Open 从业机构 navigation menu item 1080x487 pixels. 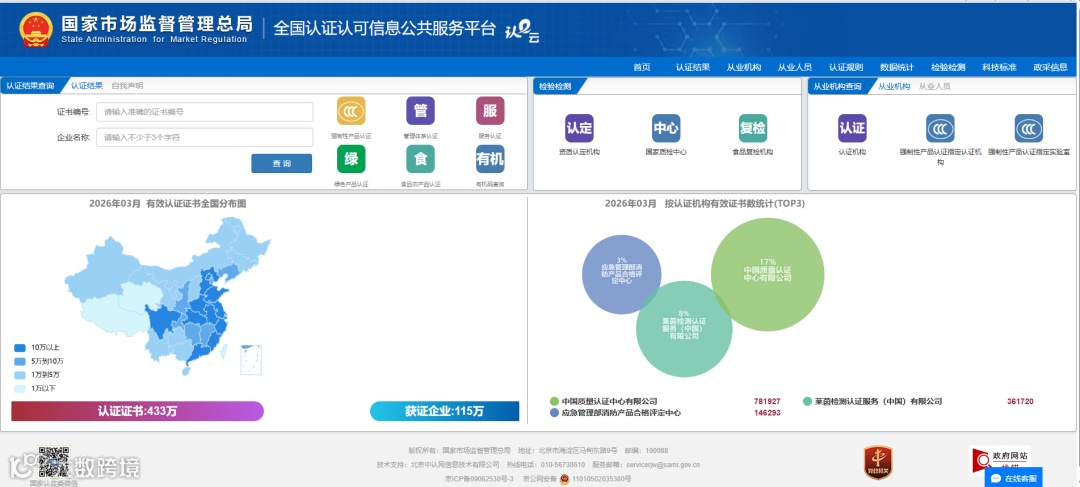point(743,68)
